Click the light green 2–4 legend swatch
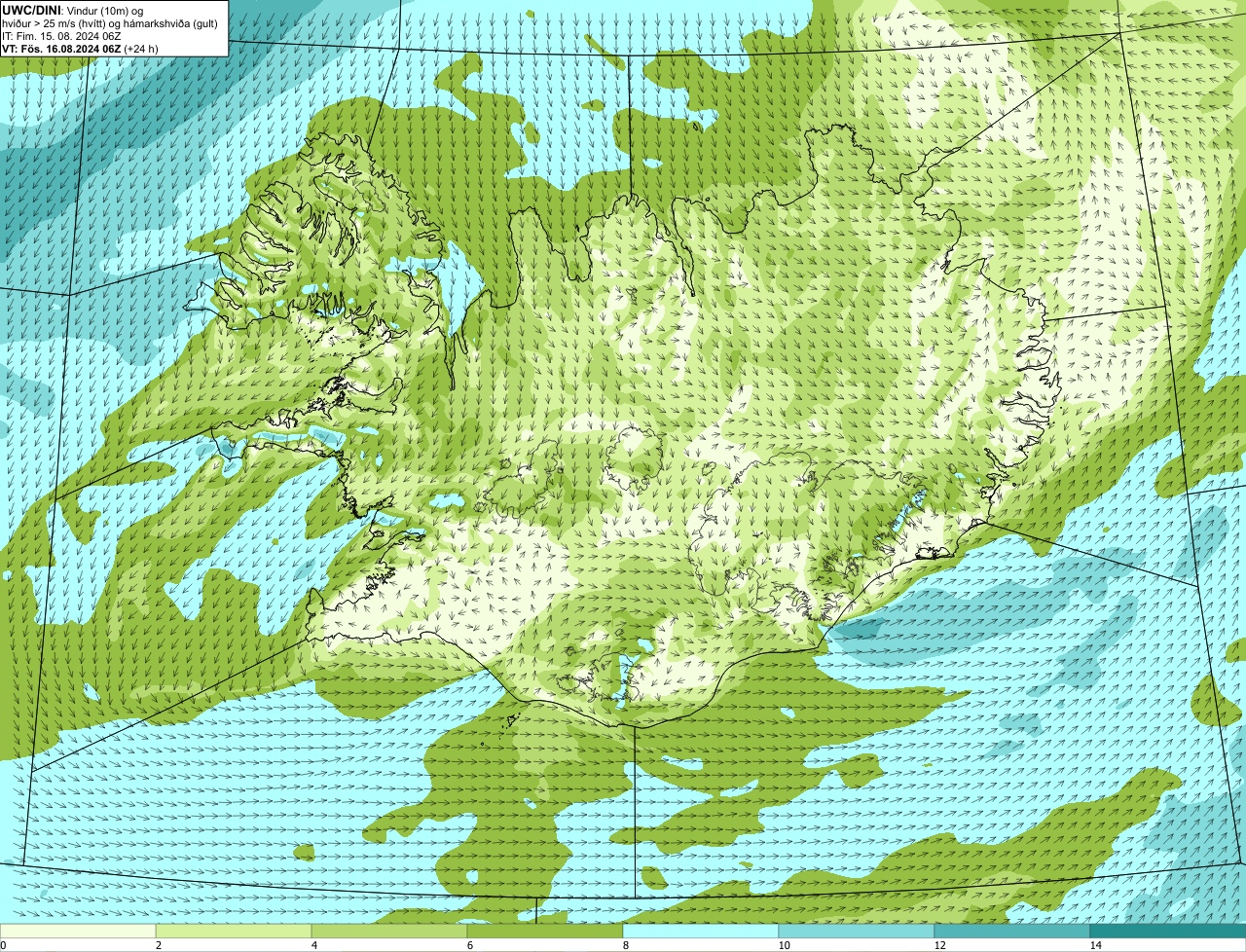Screen dimensions: 1246x952 pos(234,931)
